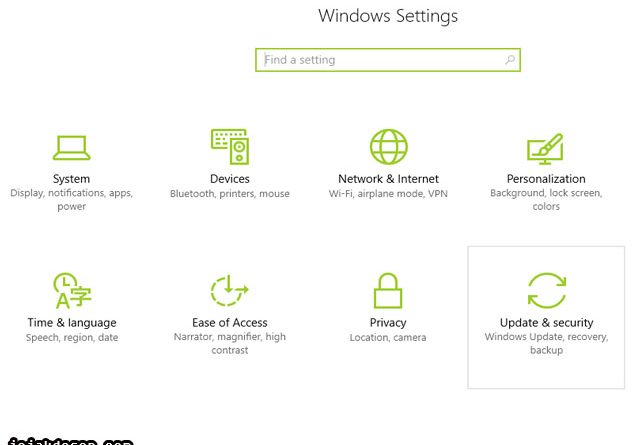640x445 pixels.
Task: Open the Update & security arrows icon
Action: (x=547, y=291)
